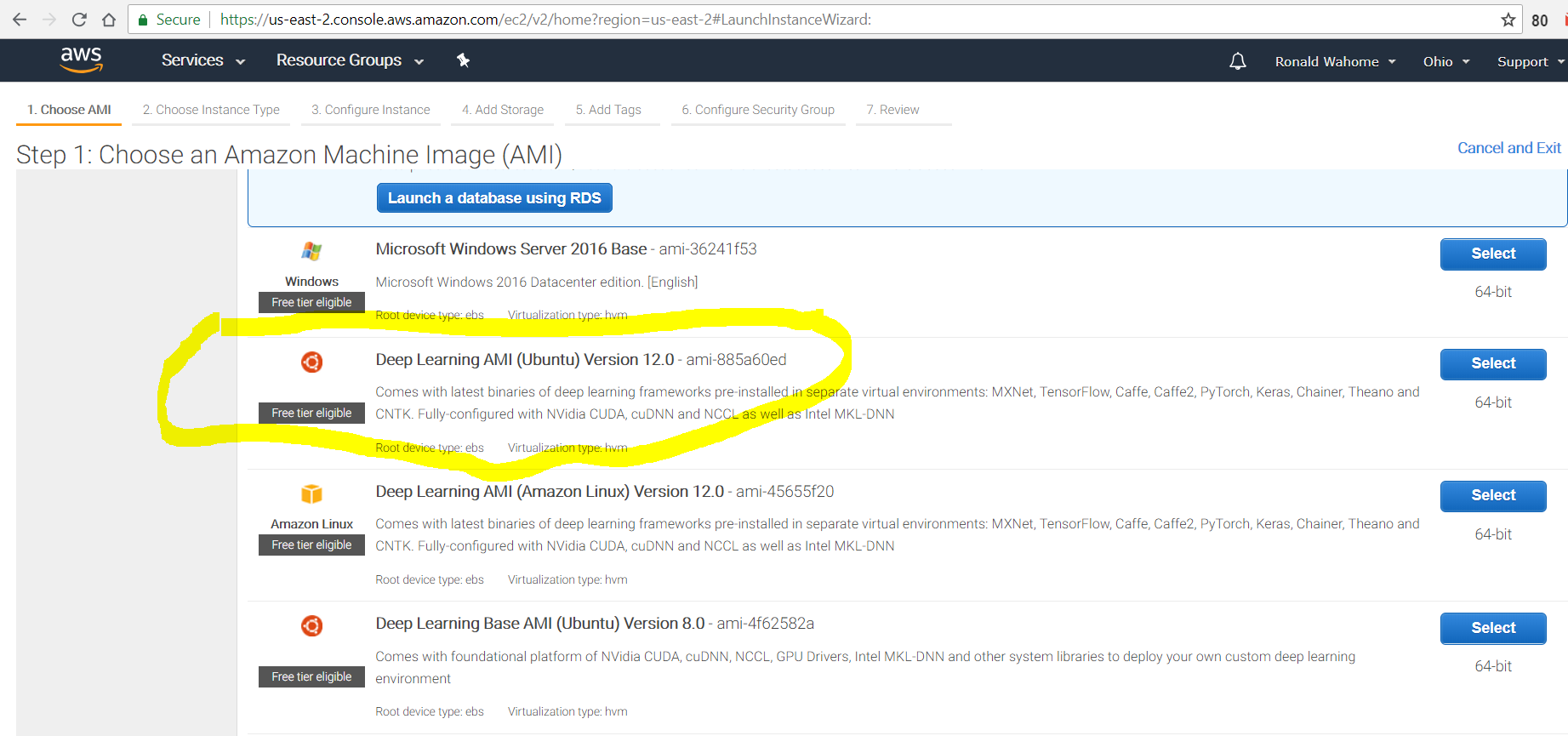Click the browser address bar URL
Screen dimensions: 1568x736
click(545, 20)
